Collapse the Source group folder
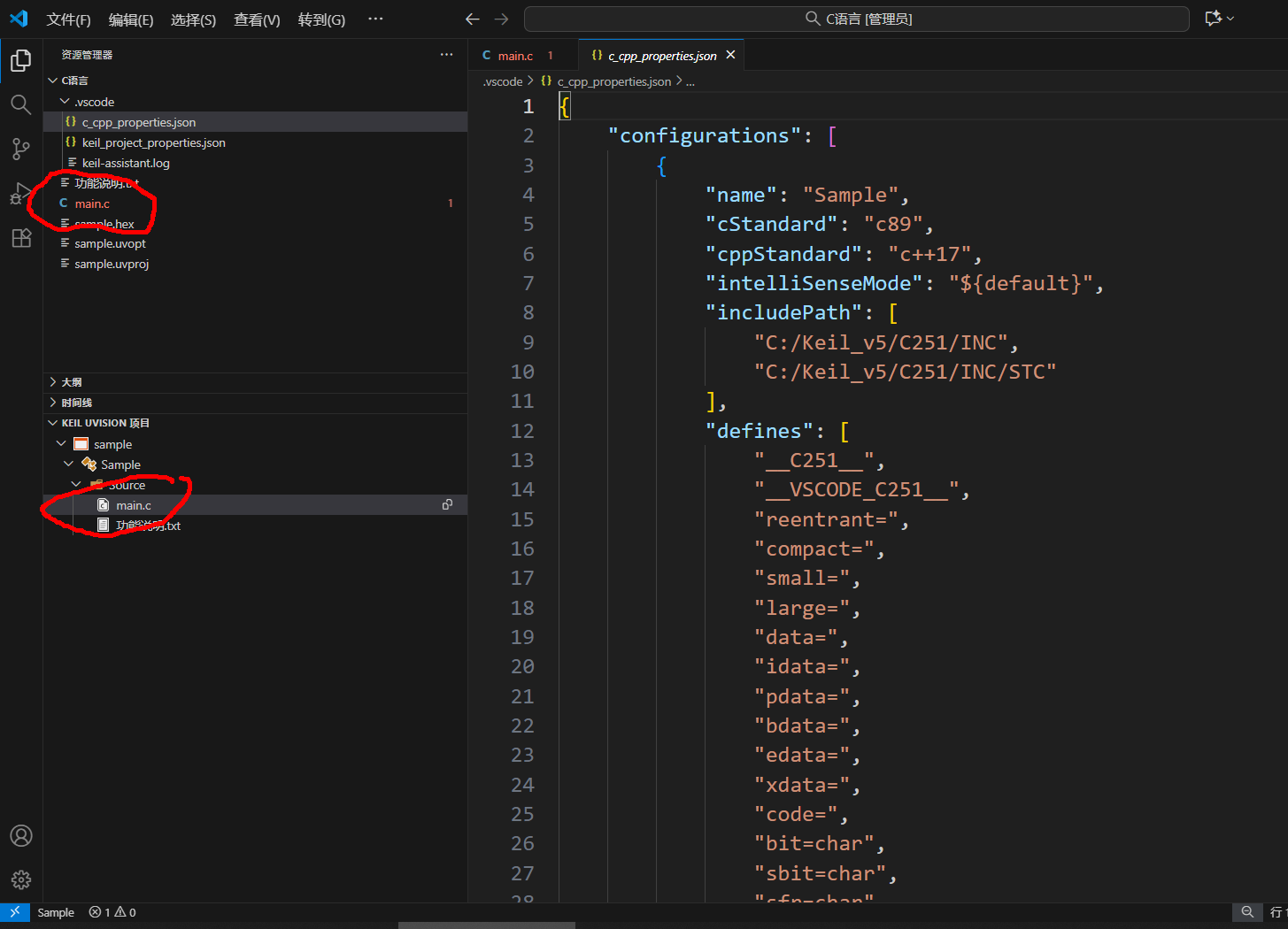 76,484
